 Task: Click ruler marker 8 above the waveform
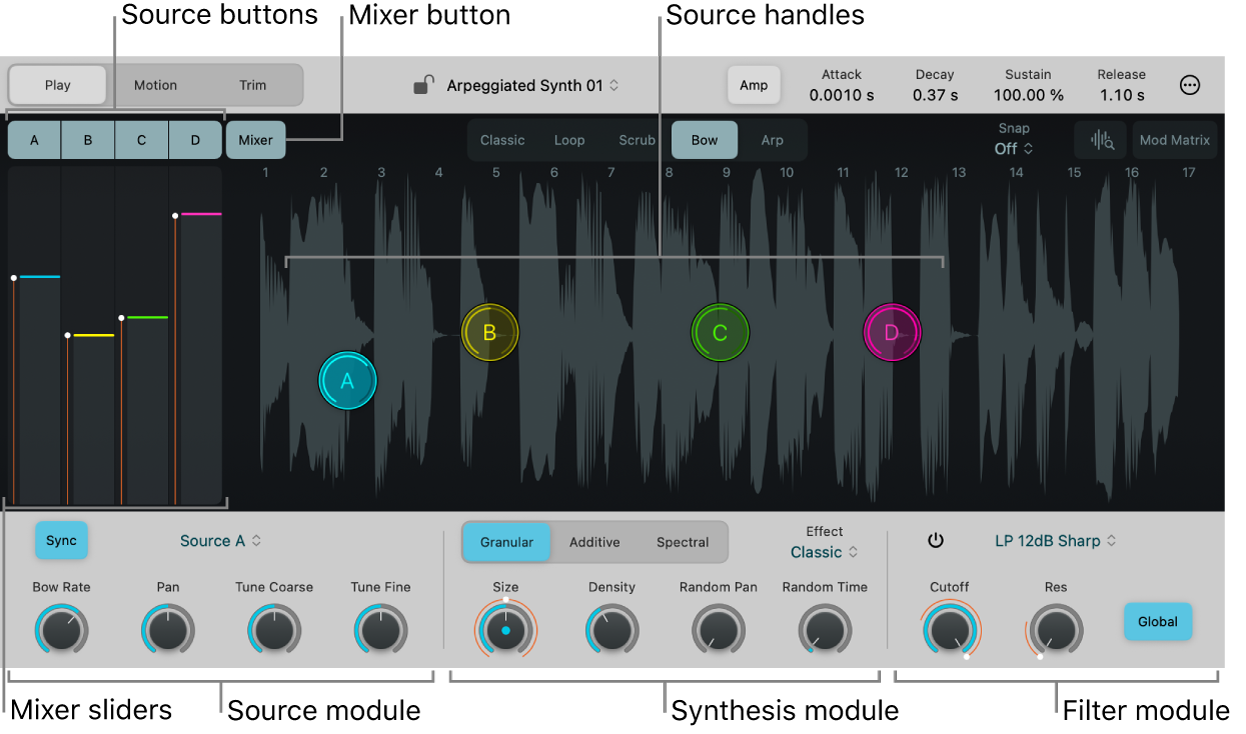[669, 172]
